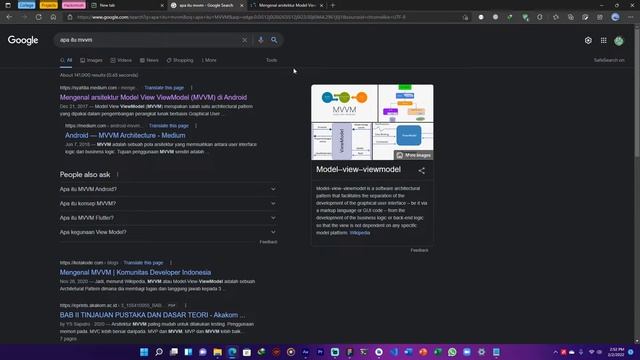640x360 pixels.
Task: Switch to Shopping results tab
Action: point(180,60)
